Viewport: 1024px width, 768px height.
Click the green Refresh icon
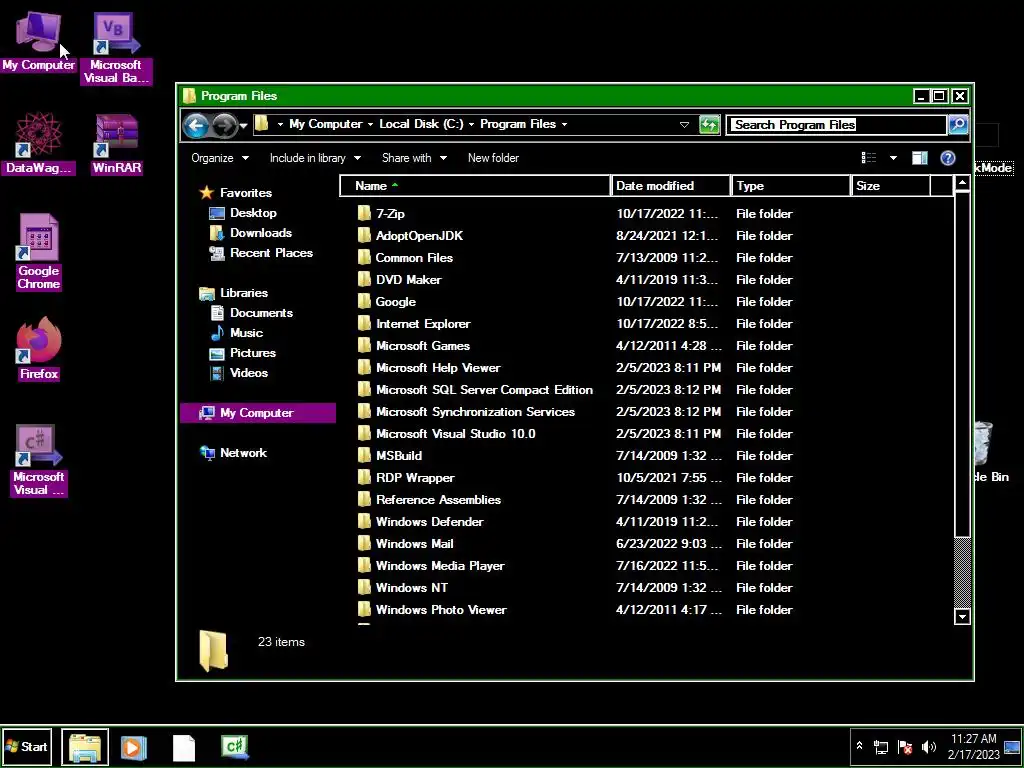(709, 124)
